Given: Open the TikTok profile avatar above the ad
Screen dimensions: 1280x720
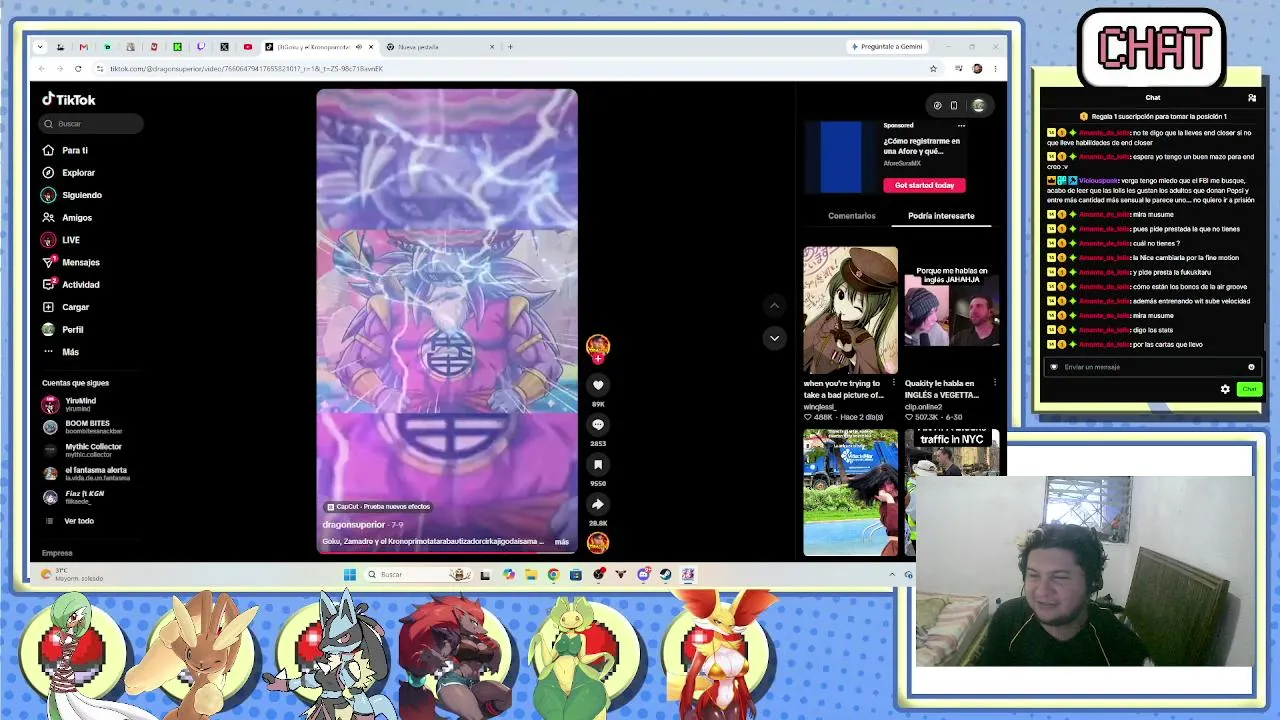Looking at the screenshot, I should 978,105.
